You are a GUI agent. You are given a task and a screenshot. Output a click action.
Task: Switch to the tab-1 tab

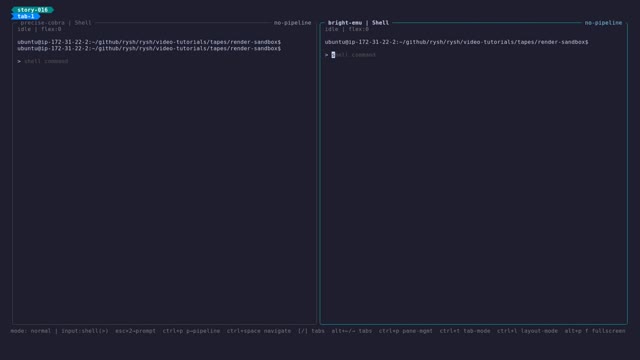pos(26,16)
